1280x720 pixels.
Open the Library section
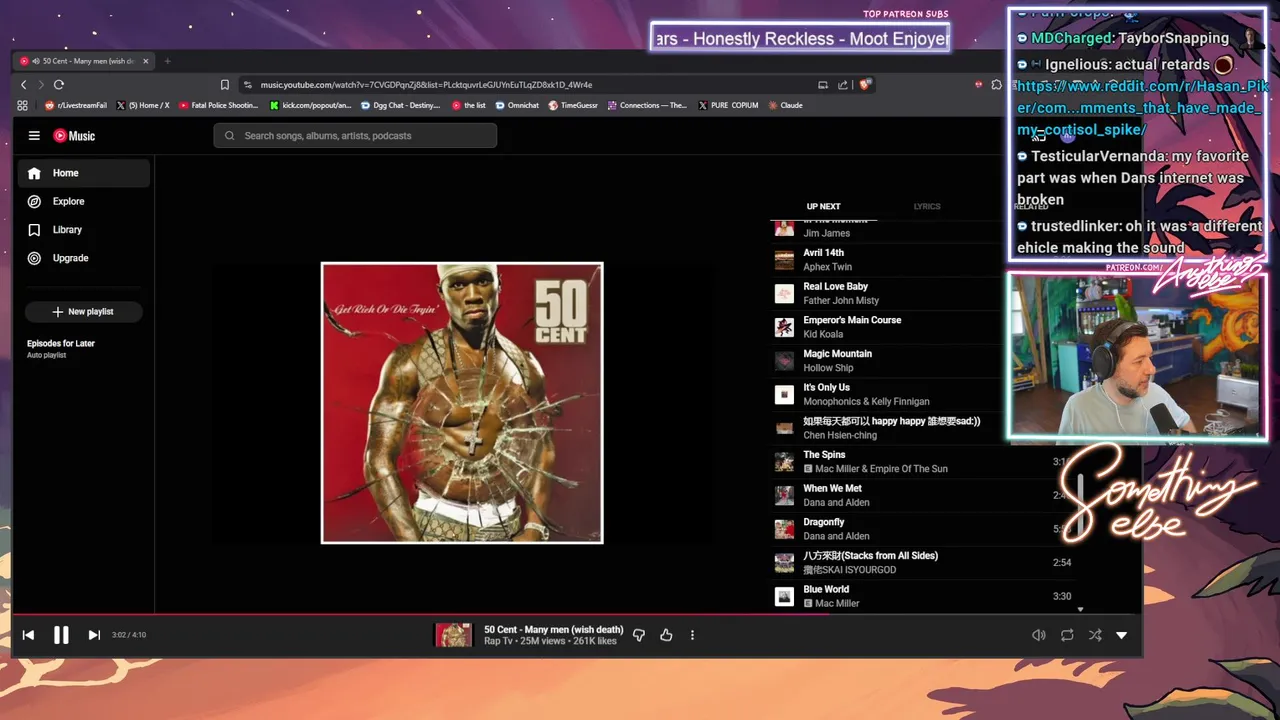[x=84, y=229]
